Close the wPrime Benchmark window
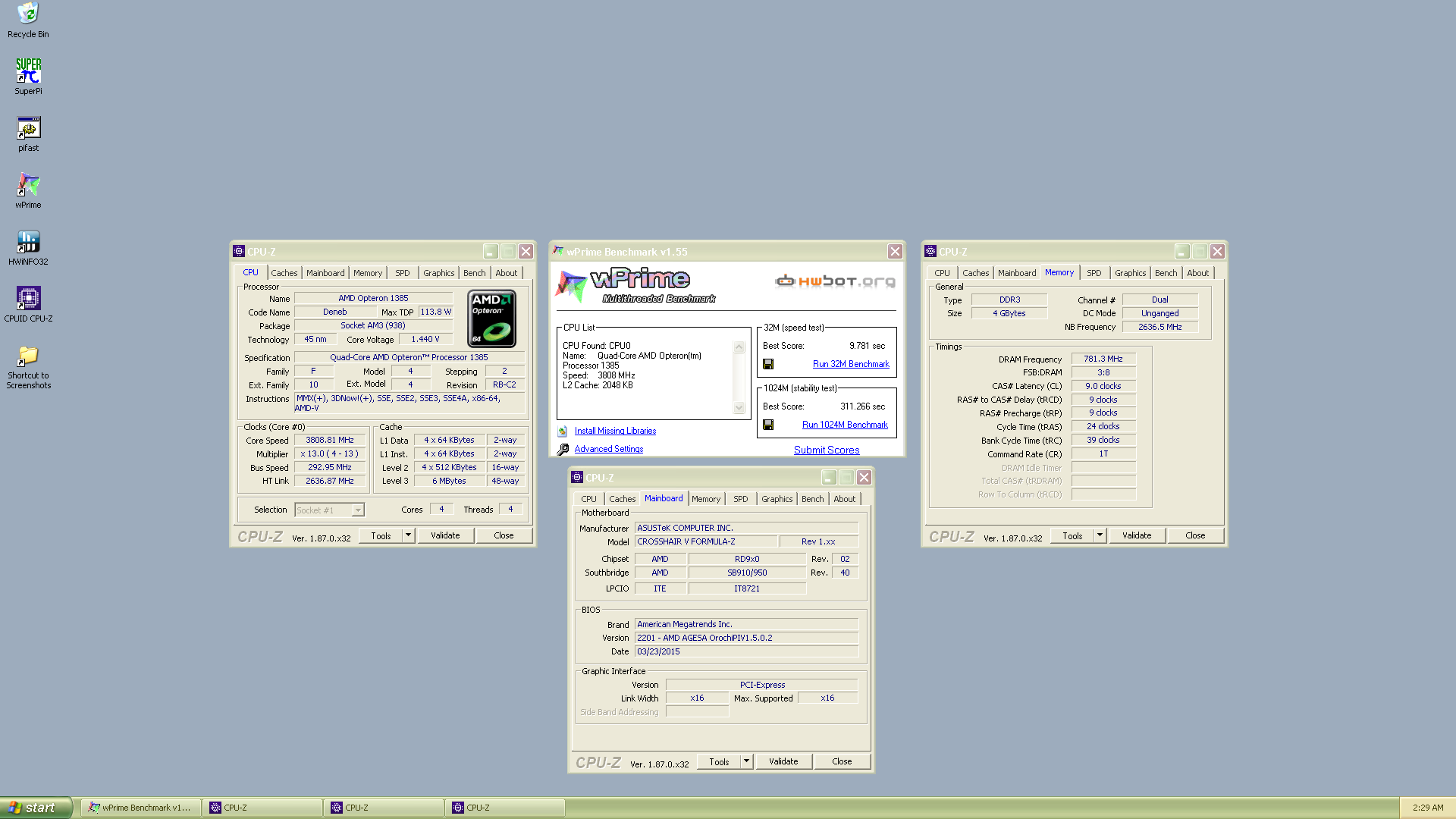1456x819 pixels. (895, 252)
